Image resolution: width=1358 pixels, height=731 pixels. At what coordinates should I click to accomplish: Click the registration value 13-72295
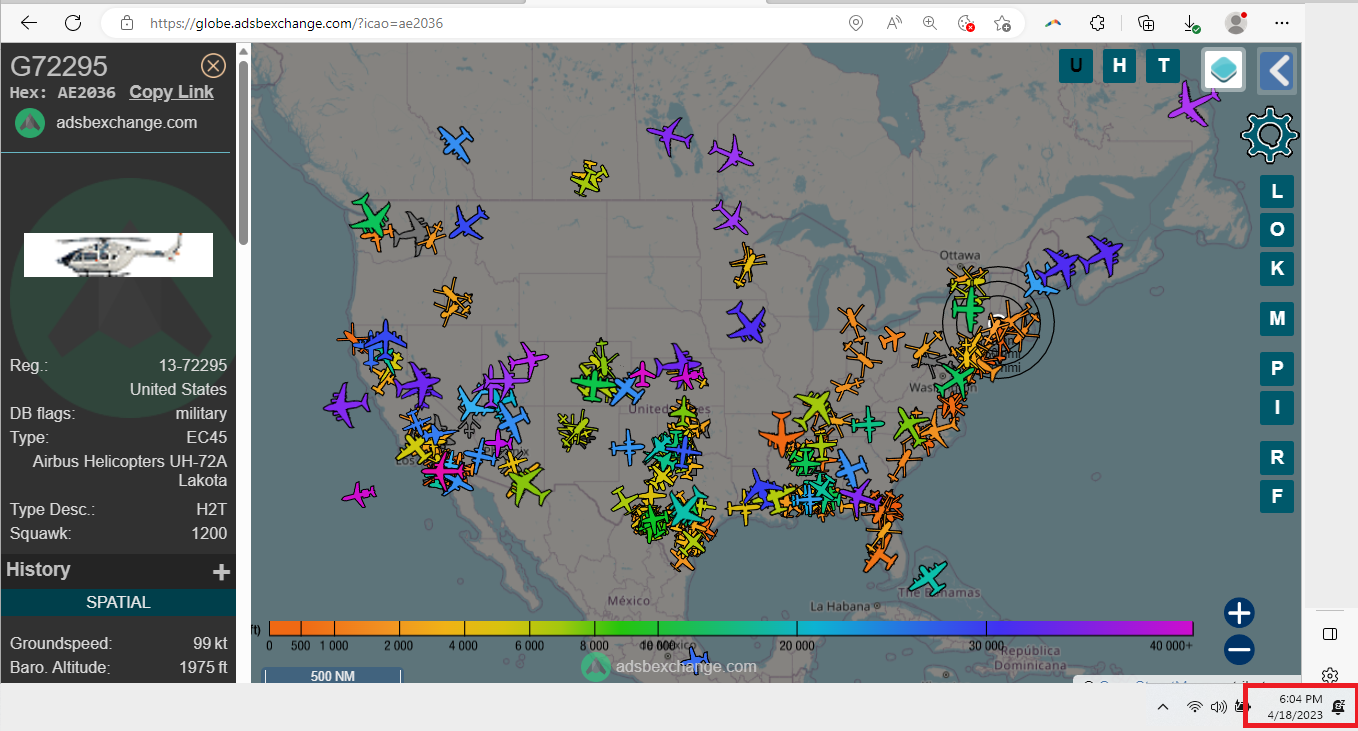click(x=193, y=365)
